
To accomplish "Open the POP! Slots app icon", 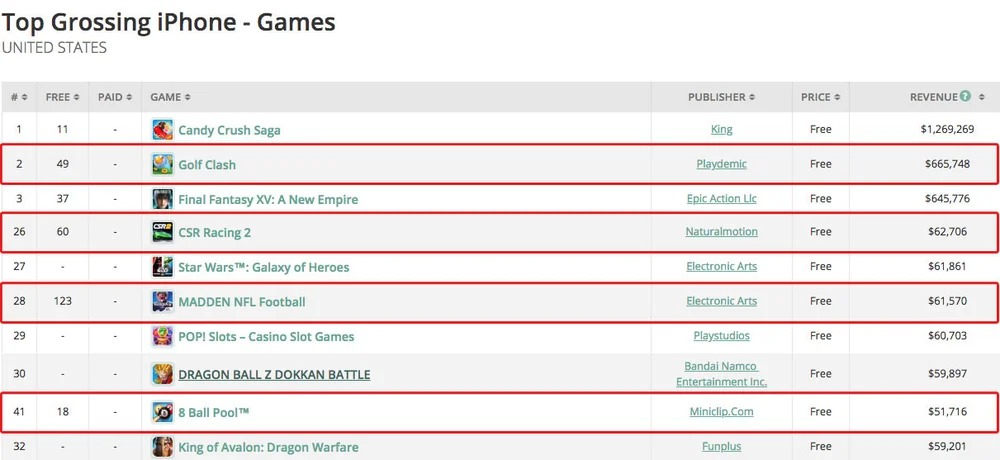I will [x=163, y=336].
